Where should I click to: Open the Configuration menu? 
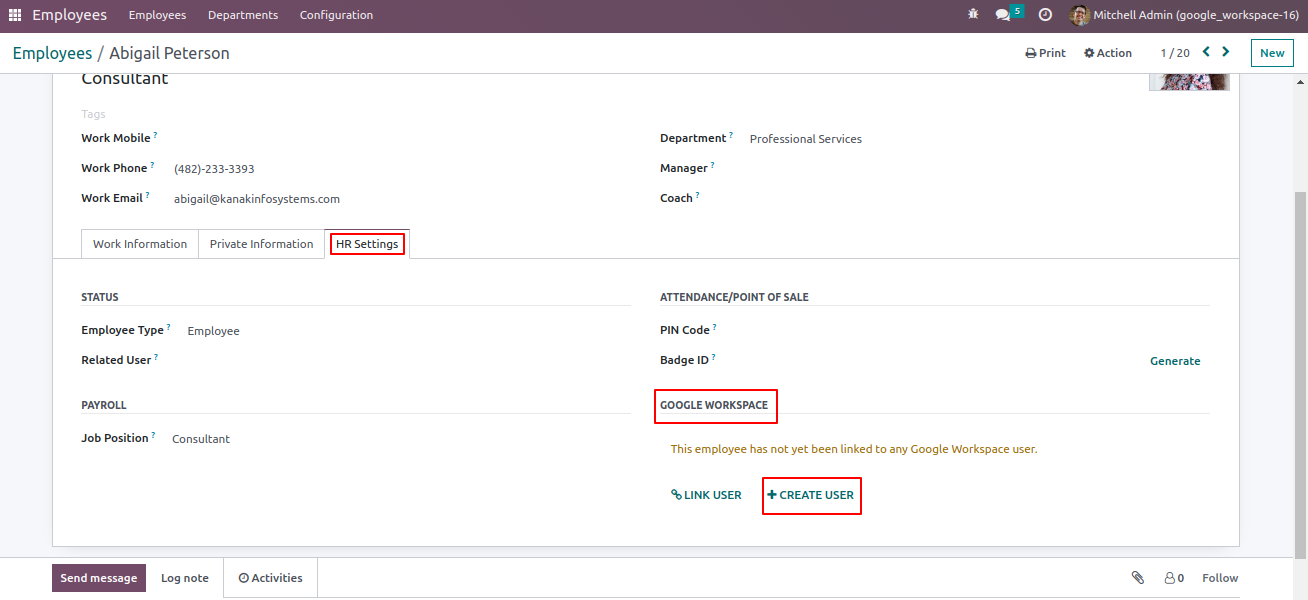pos(336,15)
